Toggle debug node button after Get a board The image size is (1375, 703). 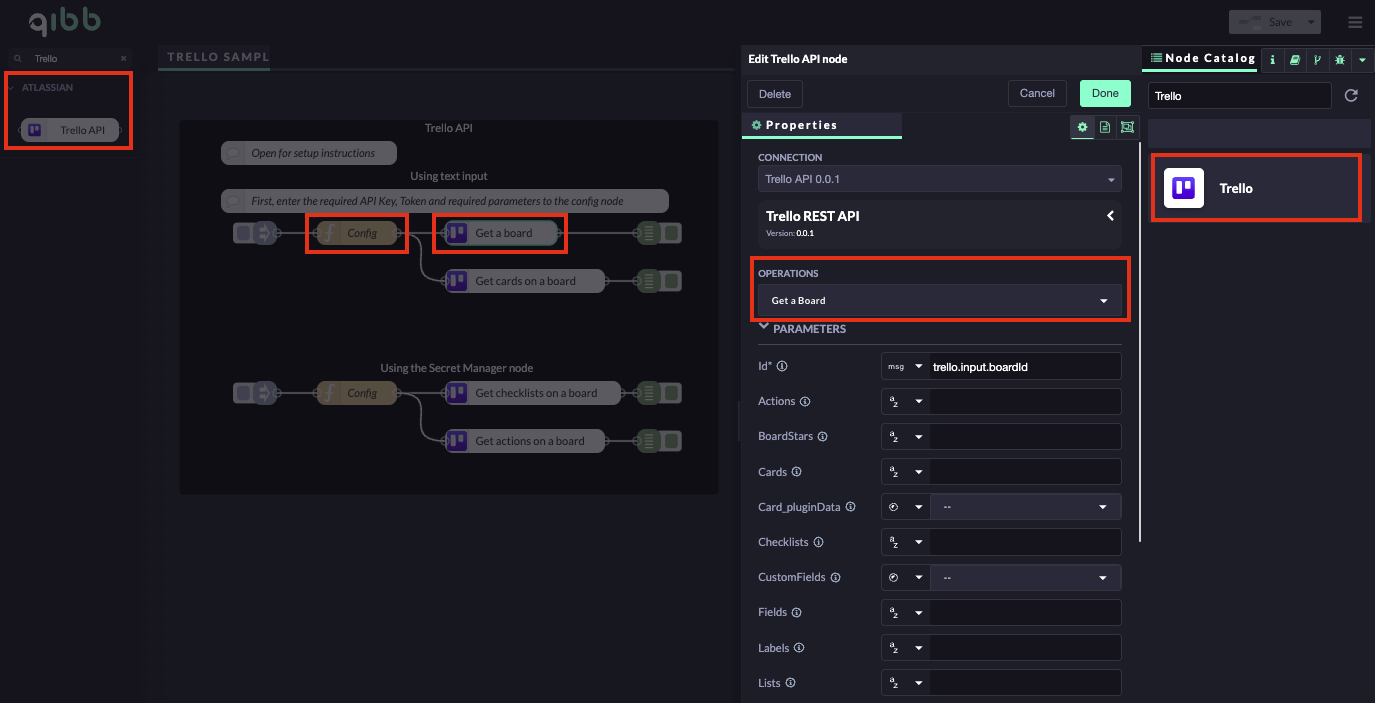point(673,233)
